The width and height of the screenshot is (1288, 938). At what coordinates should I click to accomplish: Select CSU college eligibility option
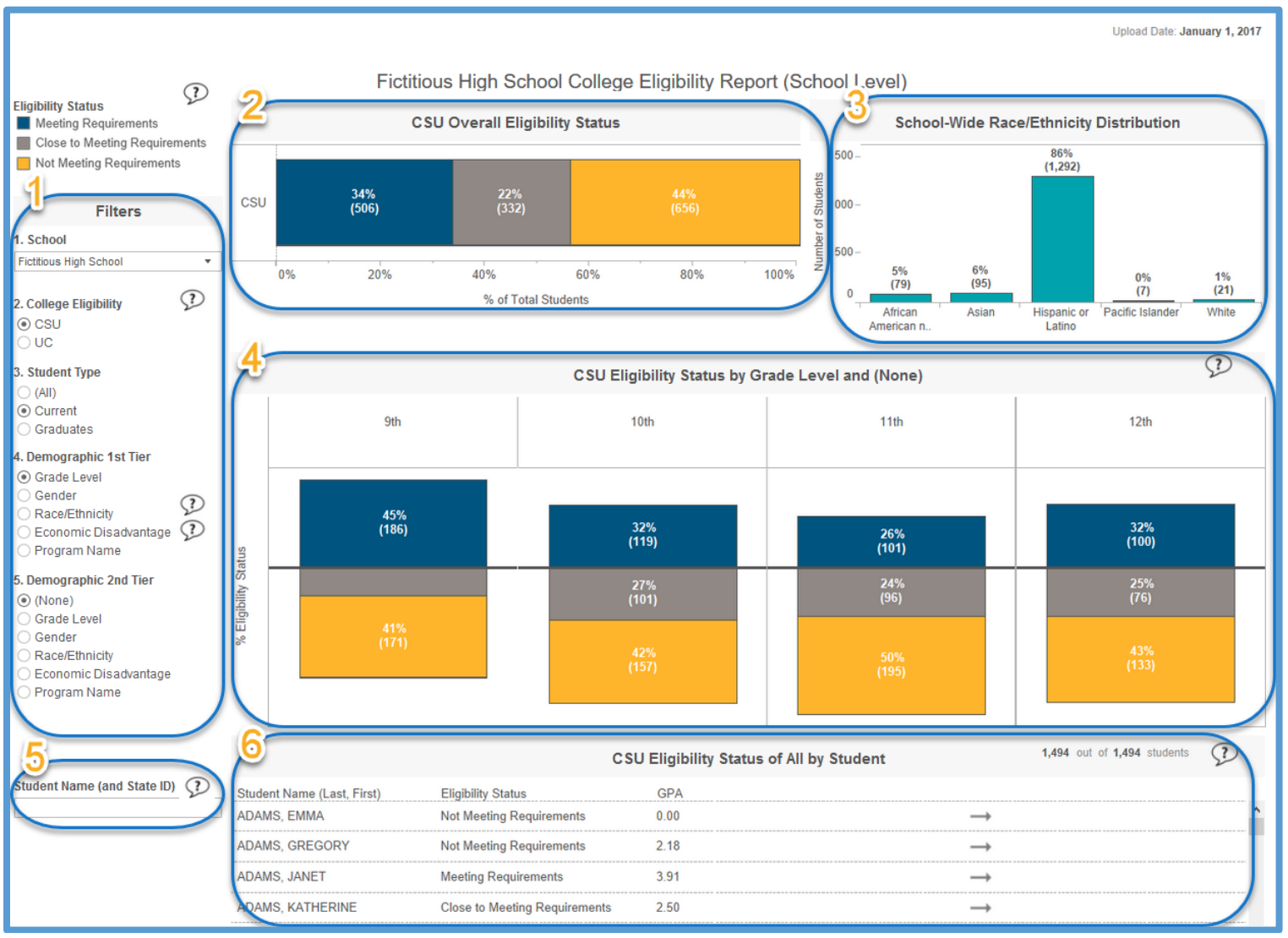(x=24, y=324)
